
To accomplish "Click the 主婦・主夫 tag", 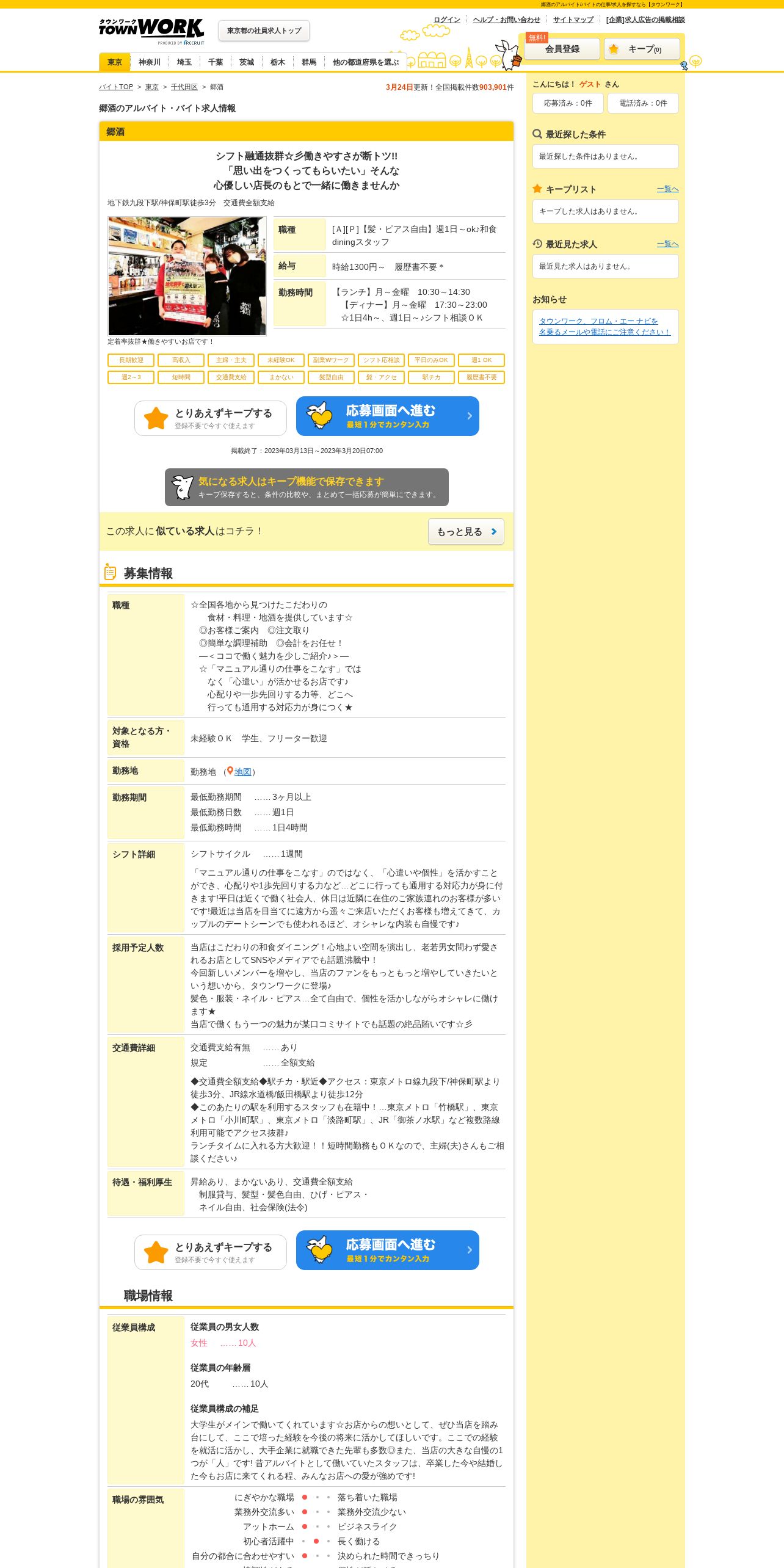I will [231, 360].
